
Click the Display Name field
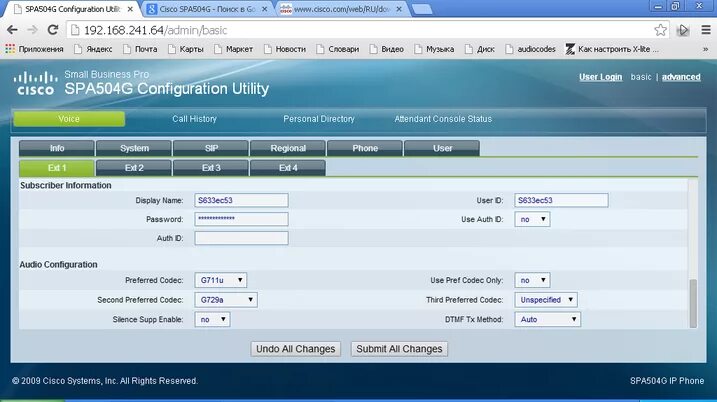click(x=241, y=200)
